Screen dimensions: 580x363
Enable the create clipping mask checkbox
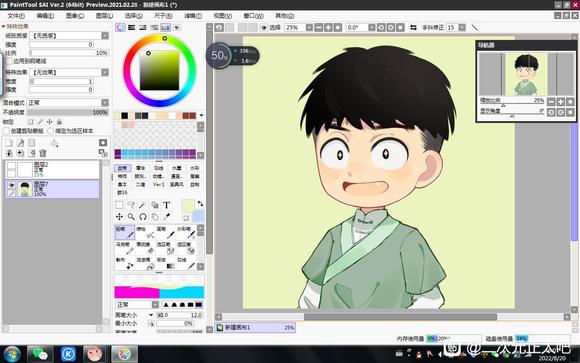coord(6,131)
